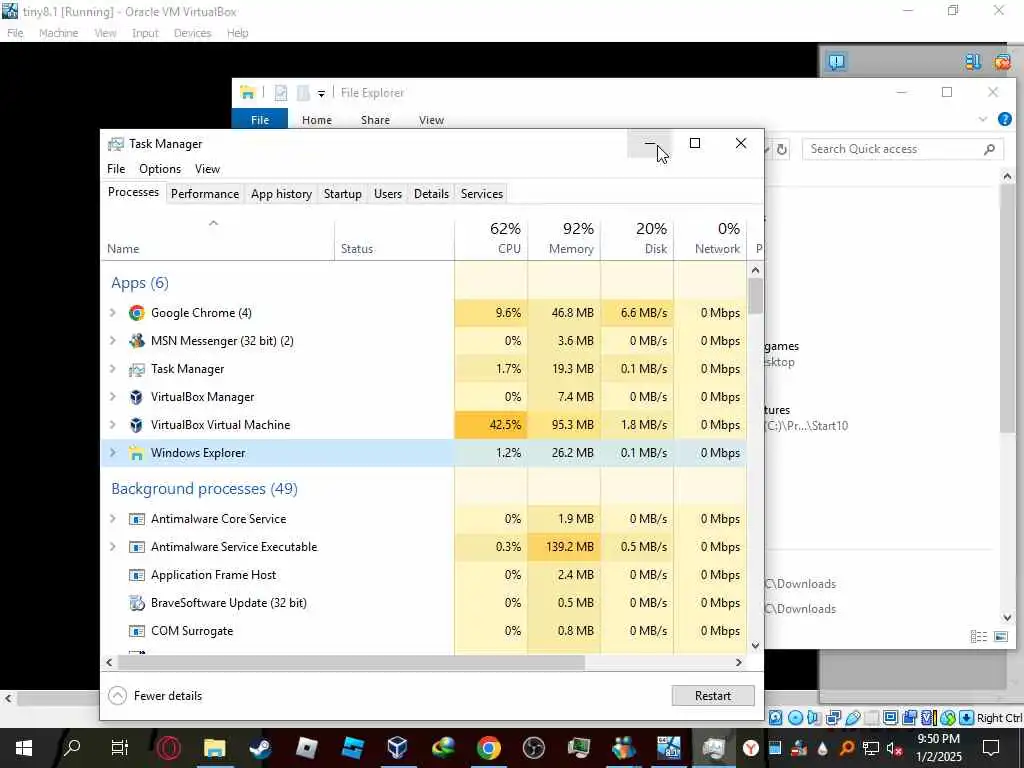Expand the VirtualBox Virtual Machine process row
1024x768 pixels.
tap(112, 425)
